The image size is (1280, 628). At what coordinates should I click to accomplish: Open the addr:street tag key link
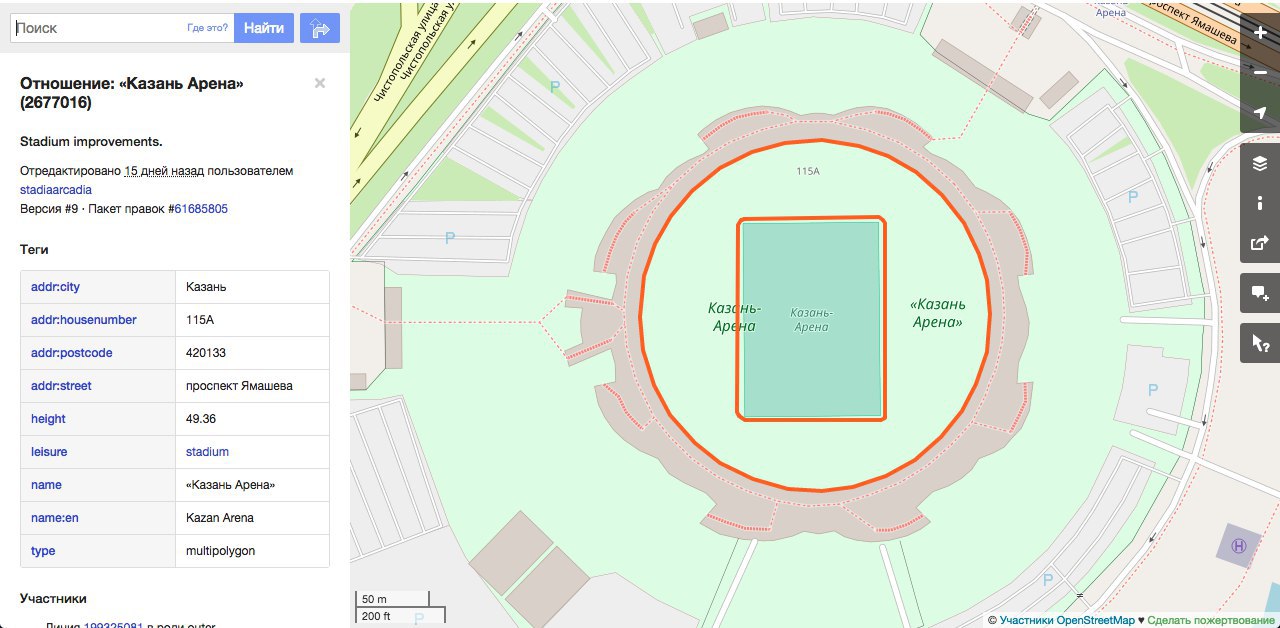click(x=61, y=386)
